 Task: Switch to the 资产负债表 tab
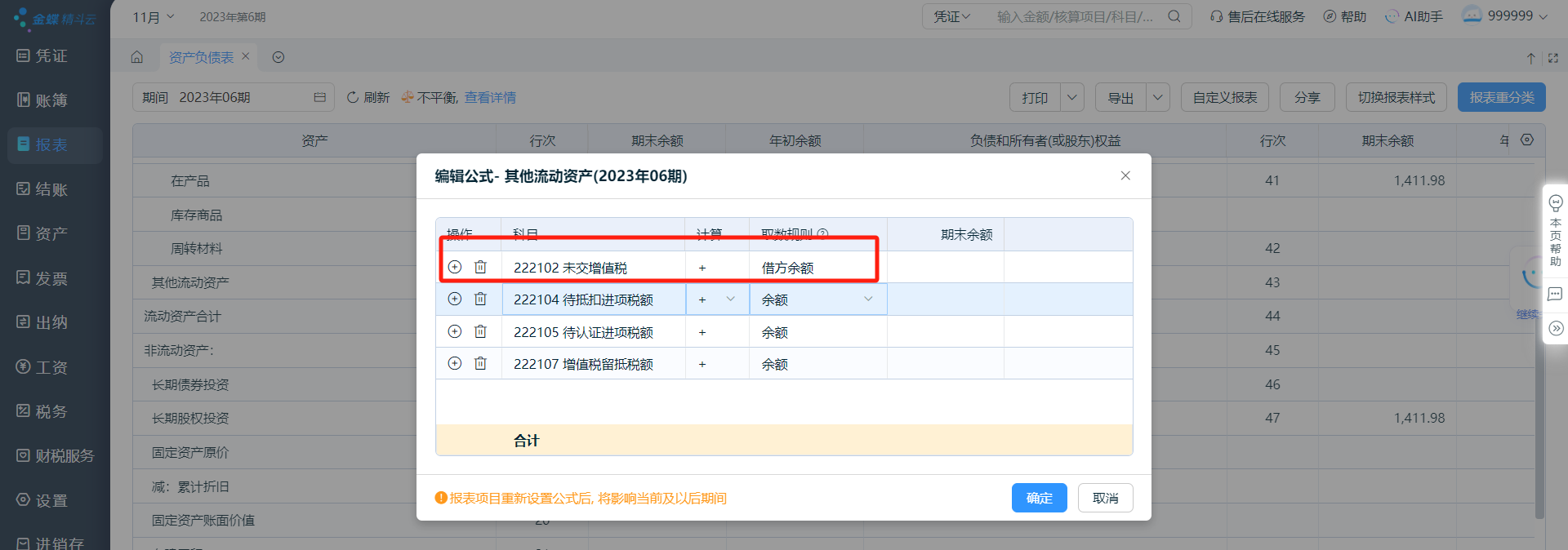click(x=201, y=57)
